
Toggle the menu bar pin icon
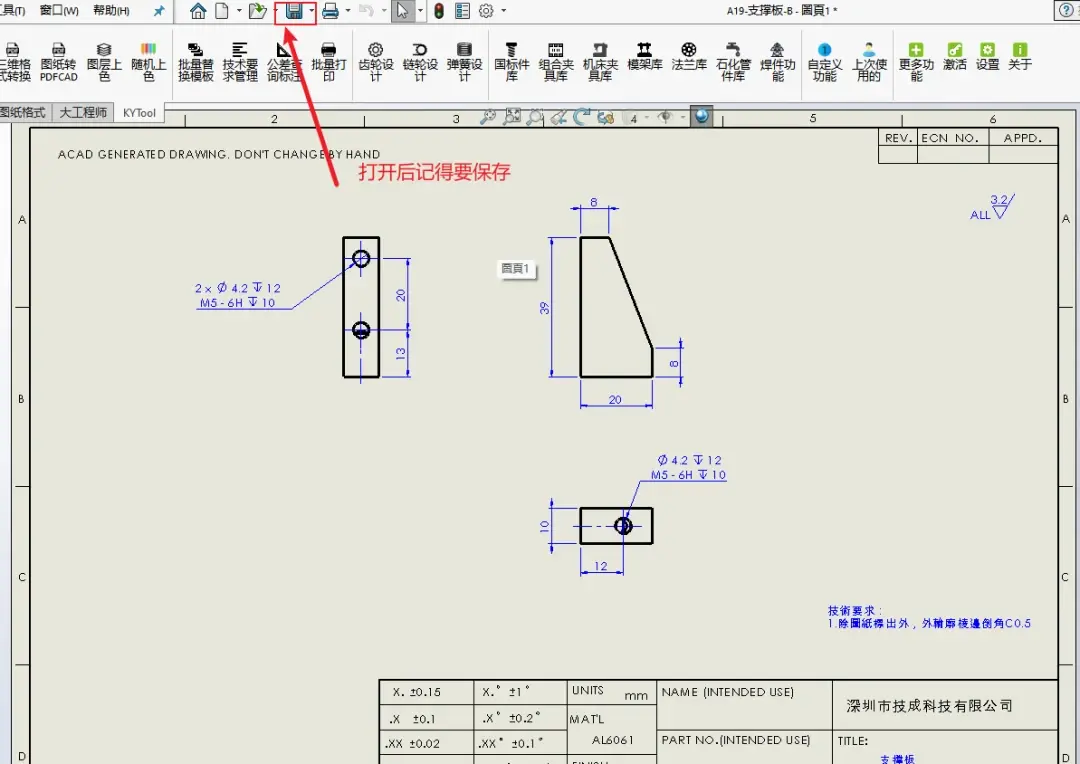159,11
